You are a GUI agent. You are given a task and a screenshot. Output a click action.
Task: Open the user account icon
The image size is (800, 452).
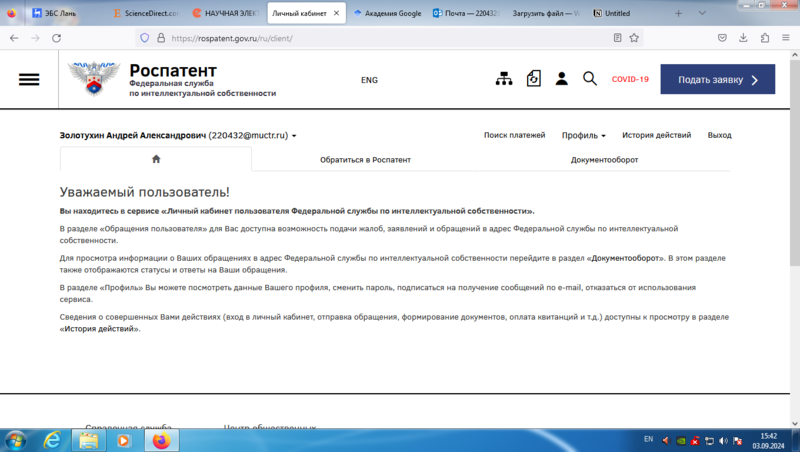(562, 79)
